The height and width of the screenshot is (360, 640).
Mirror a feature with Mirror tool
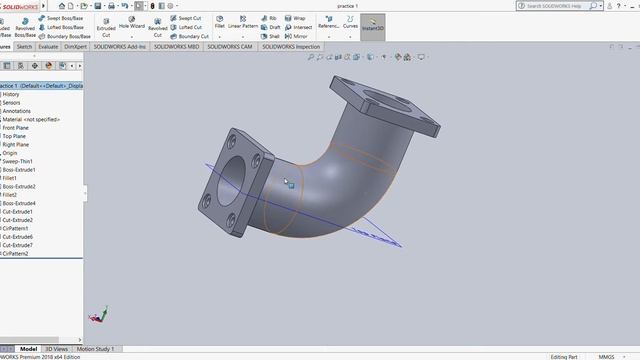[x=296, y=36]
